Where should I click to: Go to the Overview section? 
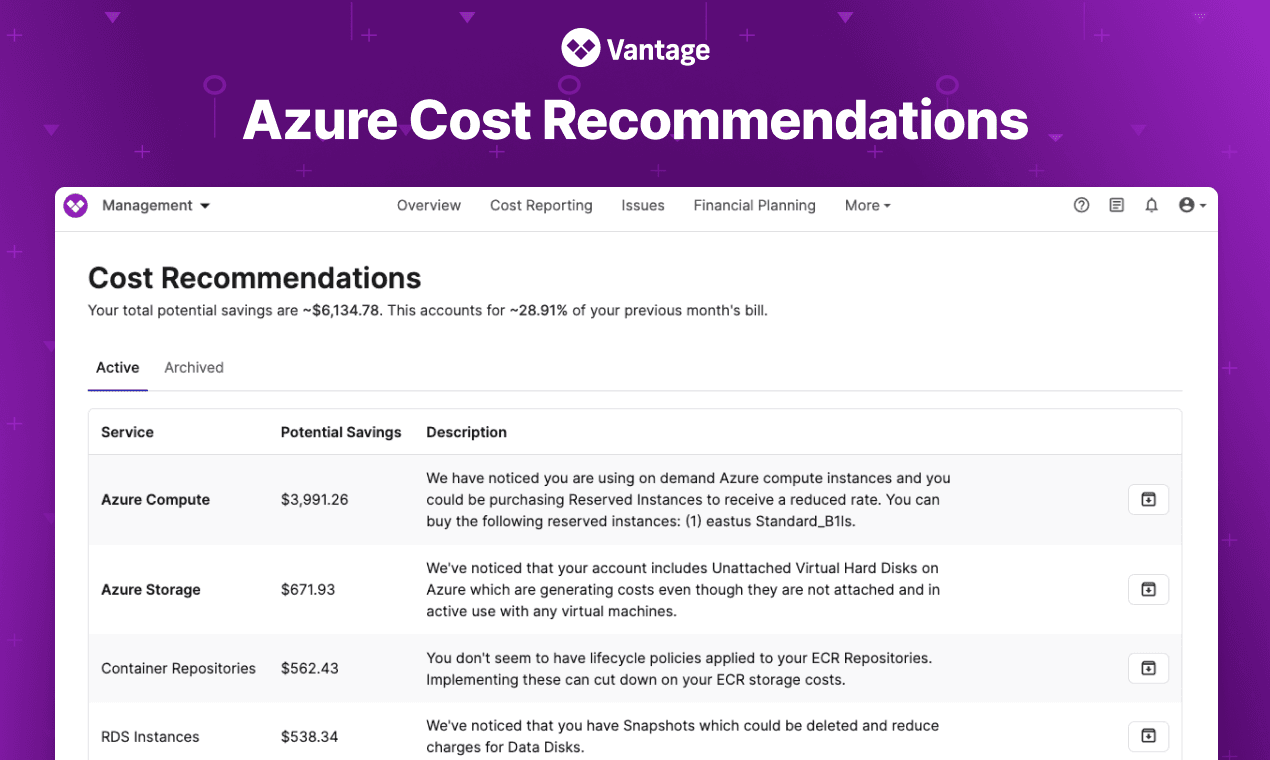pyautogui.click(x=428, y=205)
